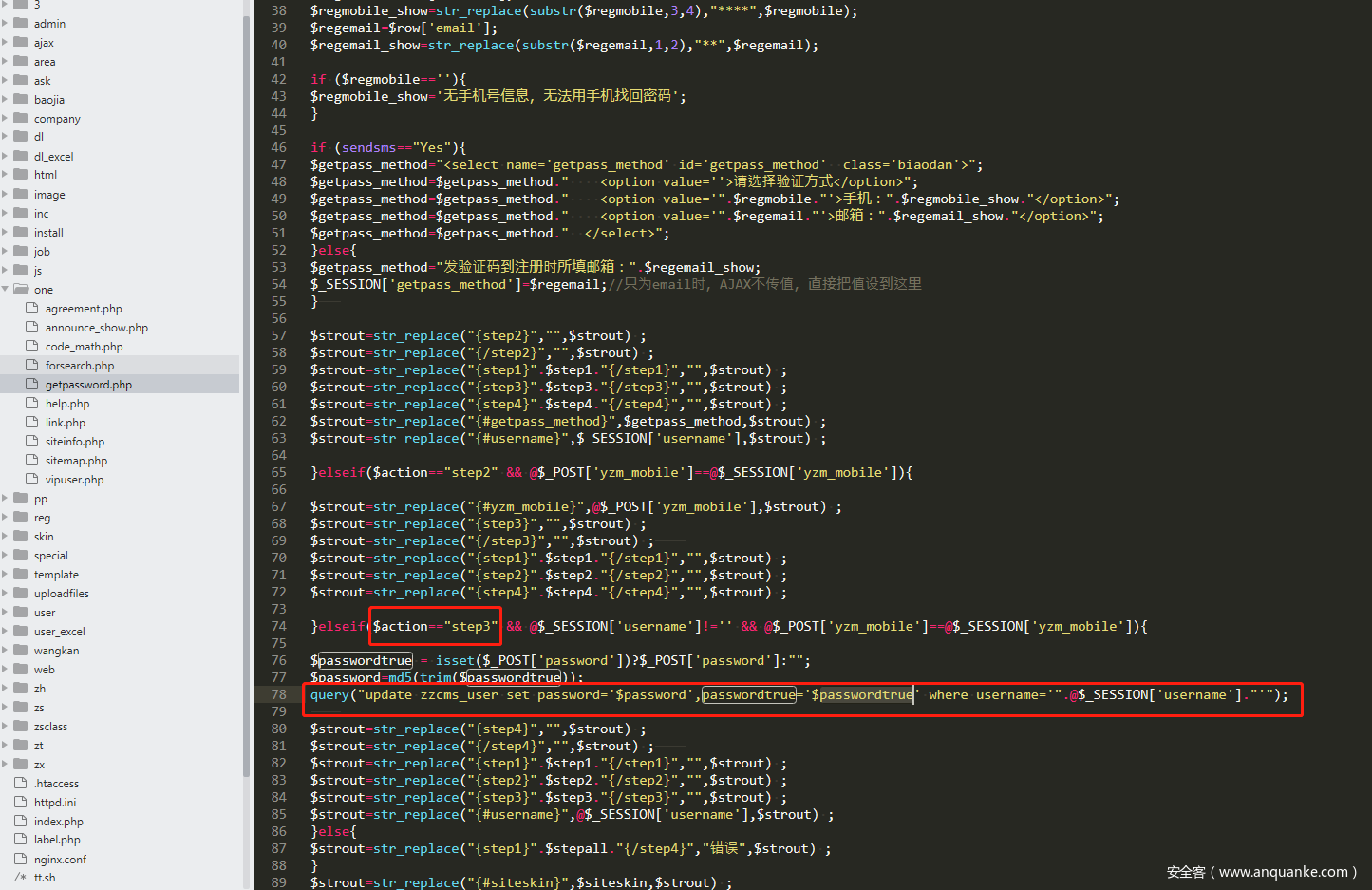Click line number 78 in the gutter
The width and height of the screenshot is (1372, 890).
[278, 694]
